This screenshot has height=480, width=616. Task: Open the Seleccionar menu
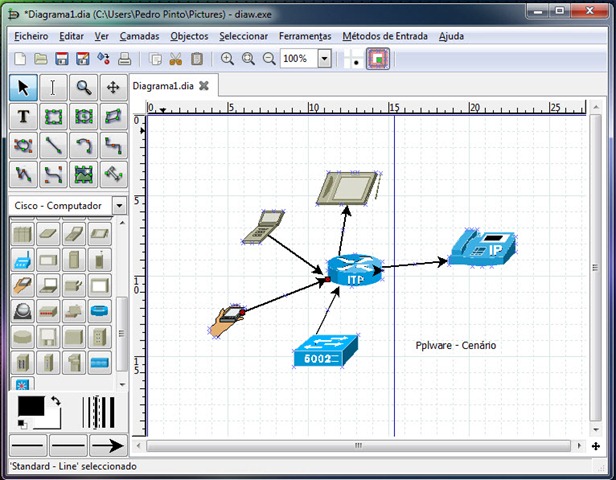pos(244,36)
